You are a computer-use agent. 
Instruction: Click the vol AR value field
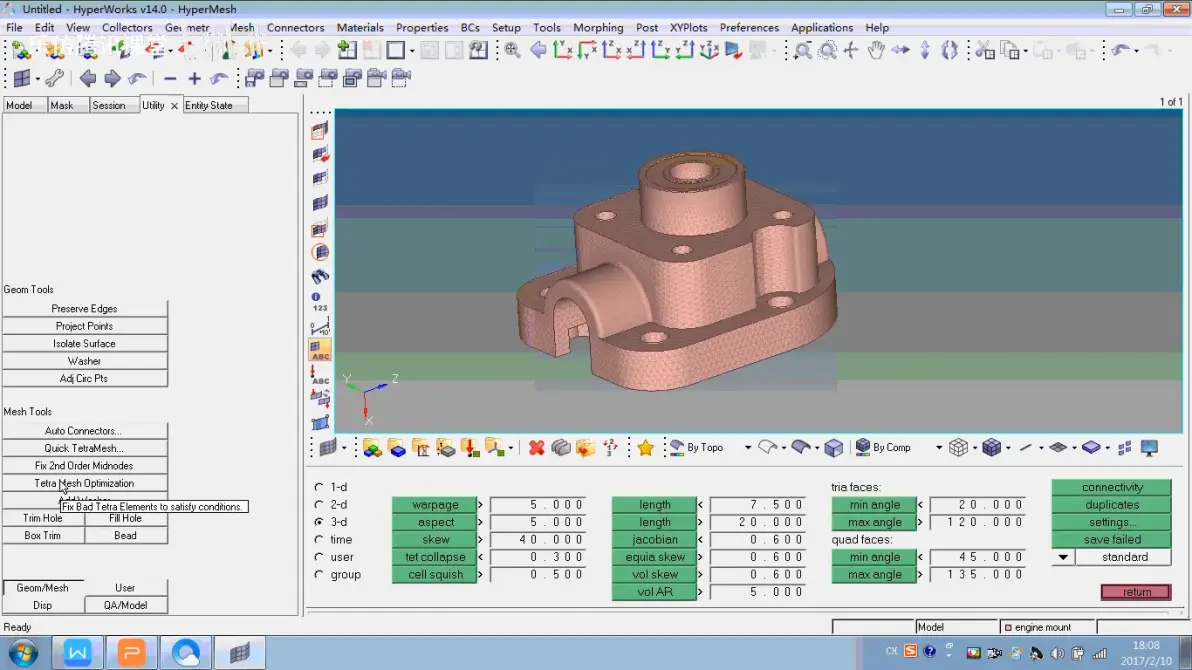pyautogui.click(x=756, y=592)
